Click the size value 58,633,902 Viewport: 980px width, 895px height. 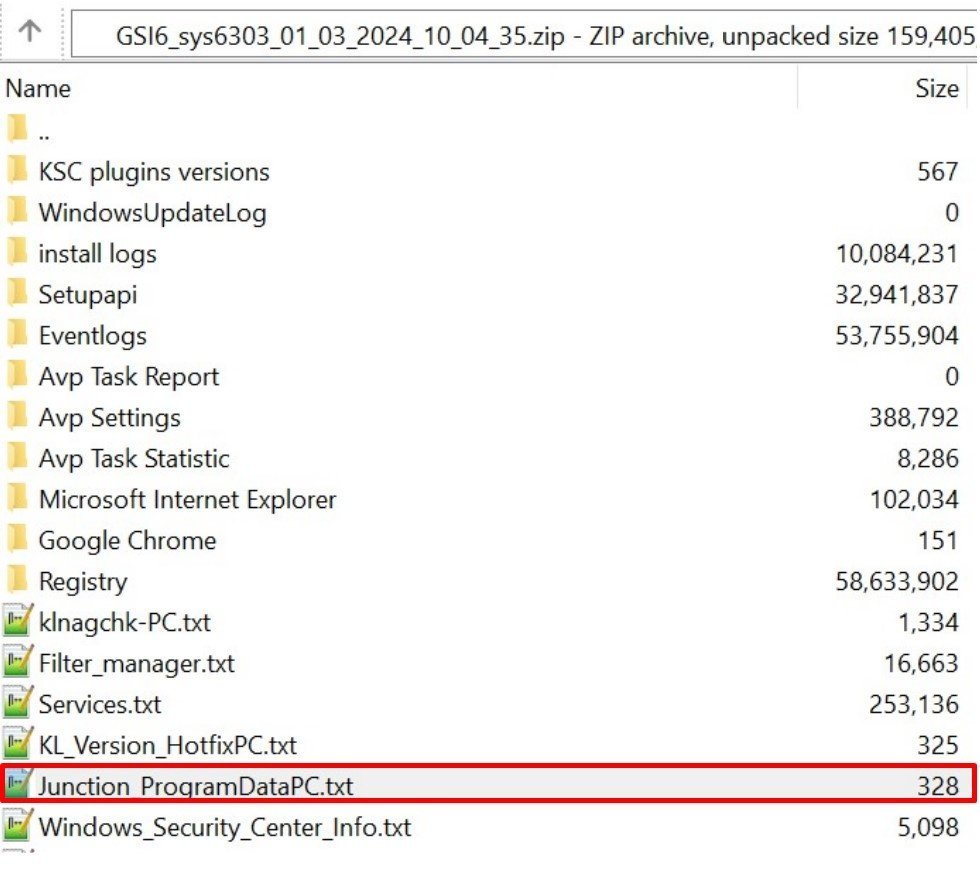click(897, 582)
